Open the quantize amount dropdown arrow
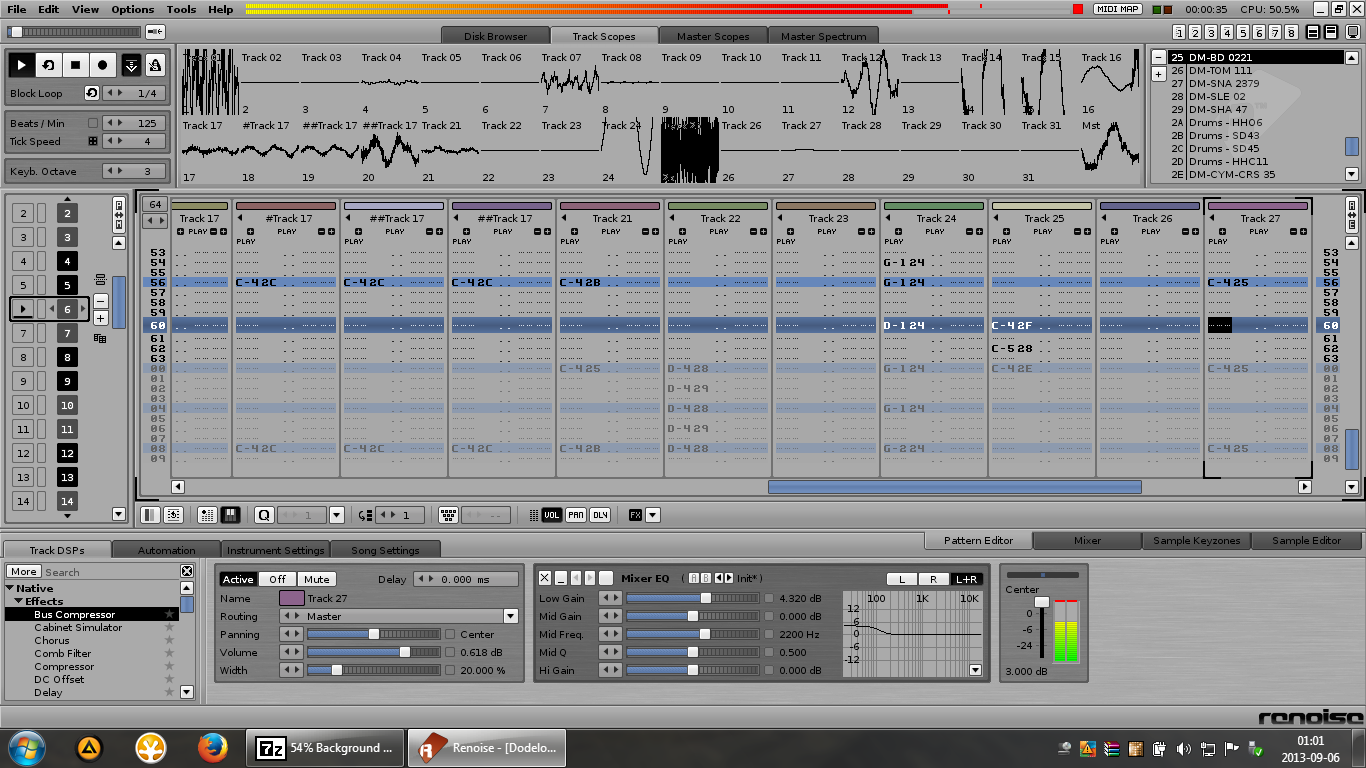This screenshot has width=1366, height=768. pos(337,515)
